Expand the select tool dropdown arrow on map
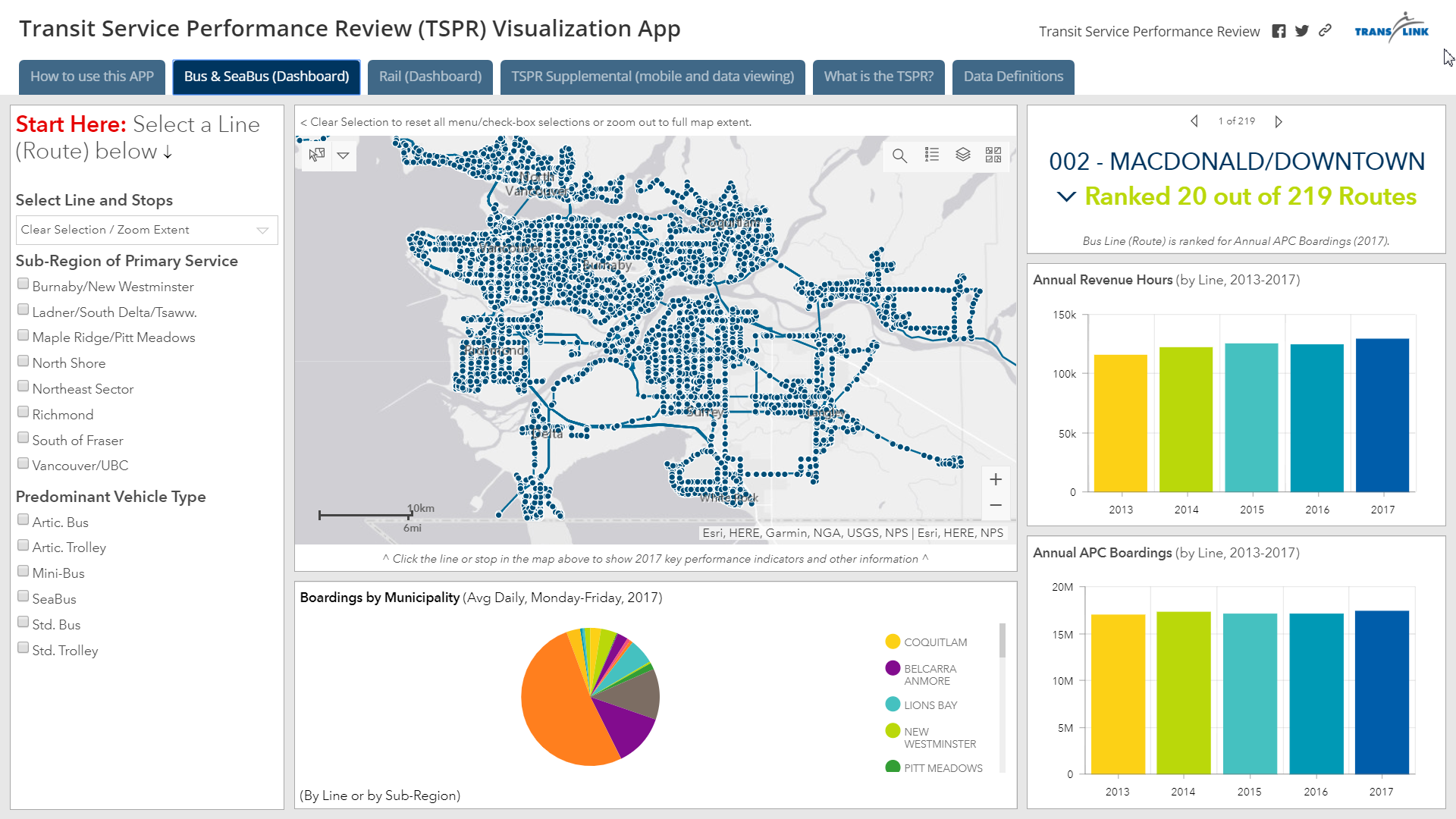The width and height of the screenshot is (1456, 819). pos(343,155)
